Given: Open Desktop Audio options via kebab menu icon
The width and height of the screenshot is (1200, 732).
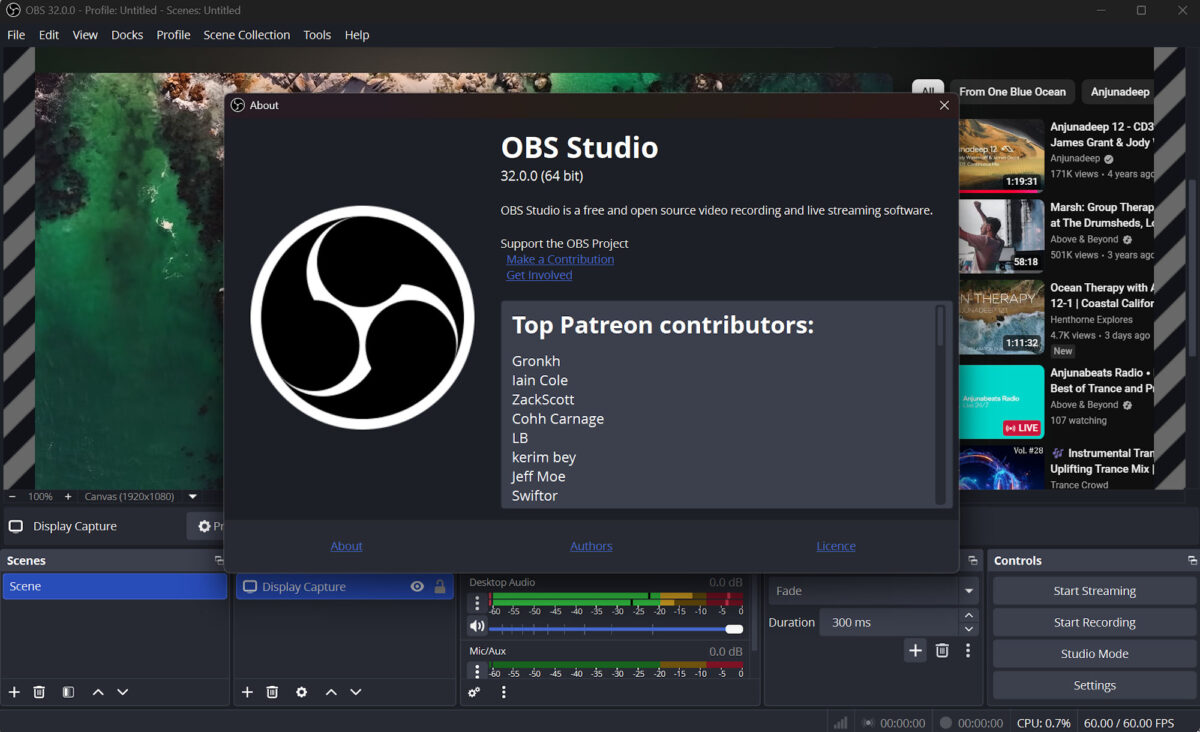Looking at the screenshot, I should [x=477, y=603].
